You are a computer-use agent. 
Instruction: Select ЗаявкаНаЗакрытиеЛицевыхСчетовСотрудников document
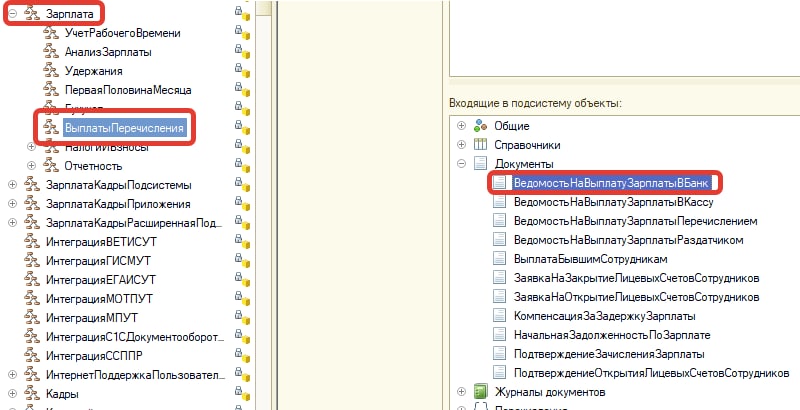(637, 278)
